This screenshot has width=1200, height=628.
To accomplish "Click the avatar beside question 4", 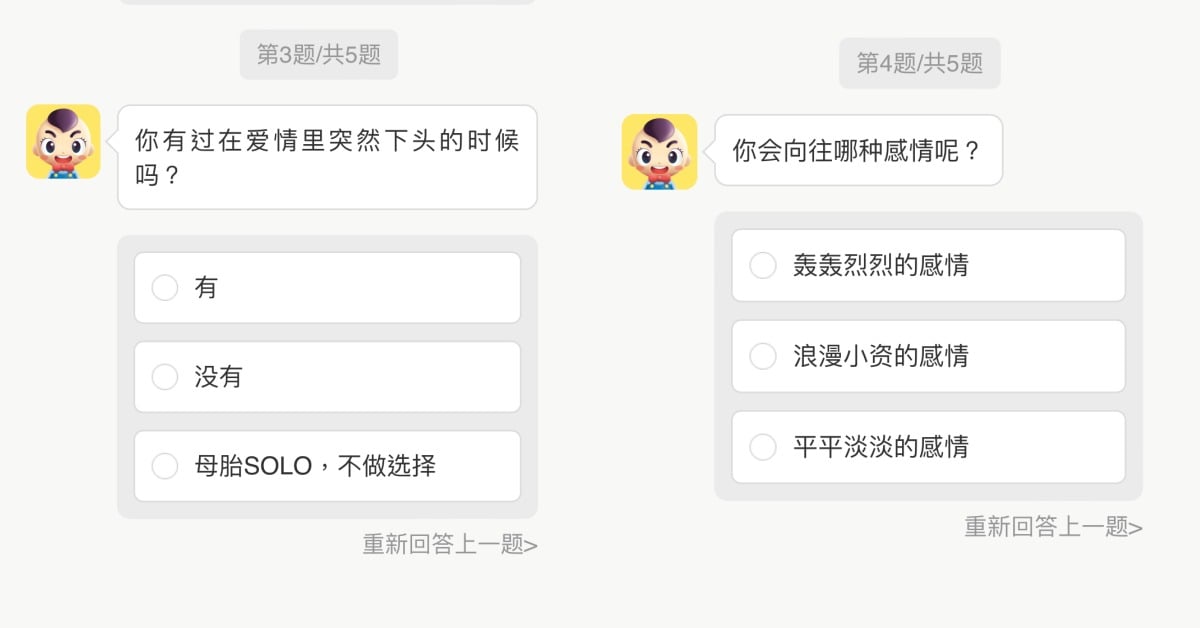I will point(659,152).
